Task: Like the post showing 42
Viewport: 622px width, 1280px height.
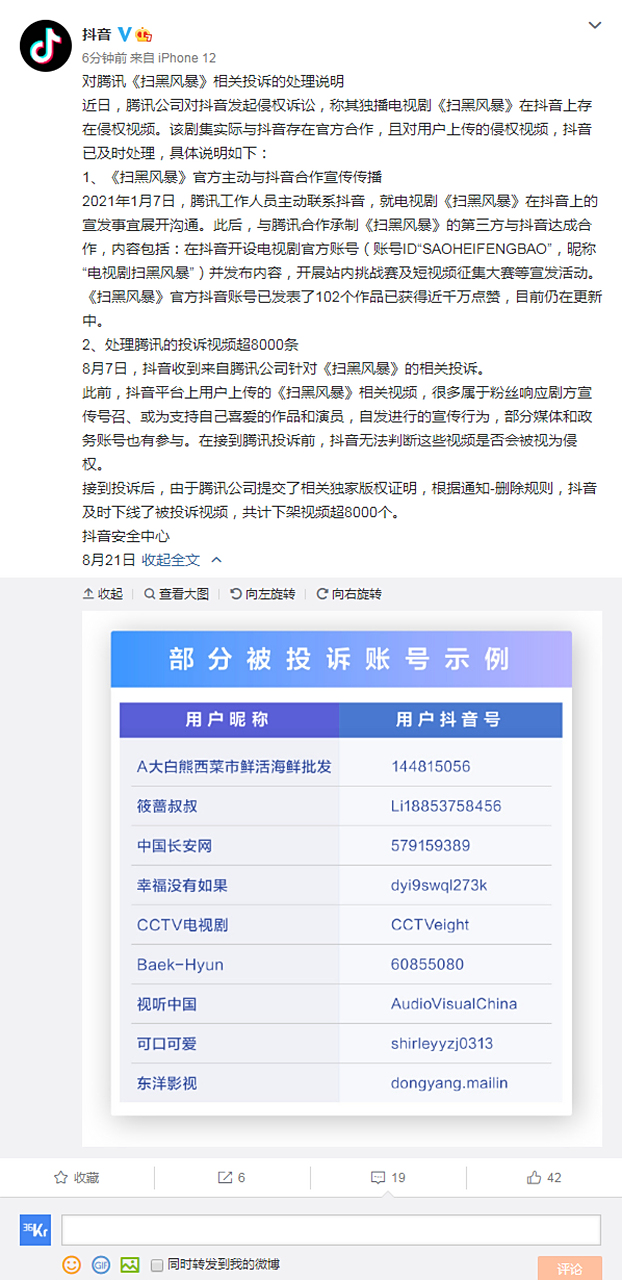Action: click(x=544, y=1178)
